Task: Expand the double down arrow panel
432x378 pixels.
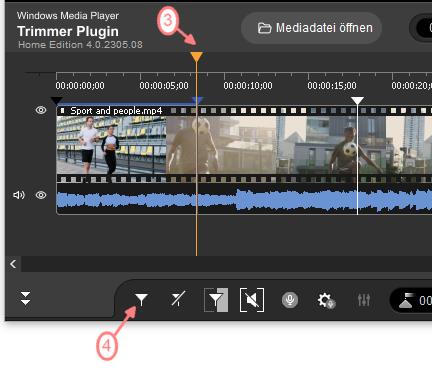Action: coord(25,298)
